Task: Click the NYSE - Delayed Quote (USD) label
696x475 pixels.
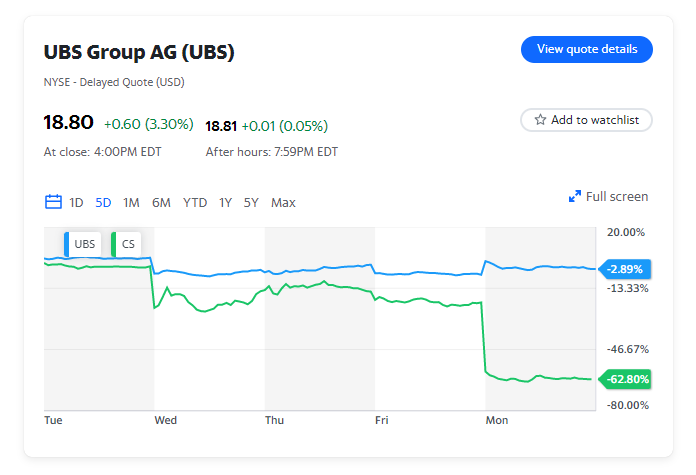Action: pos(114,82)
